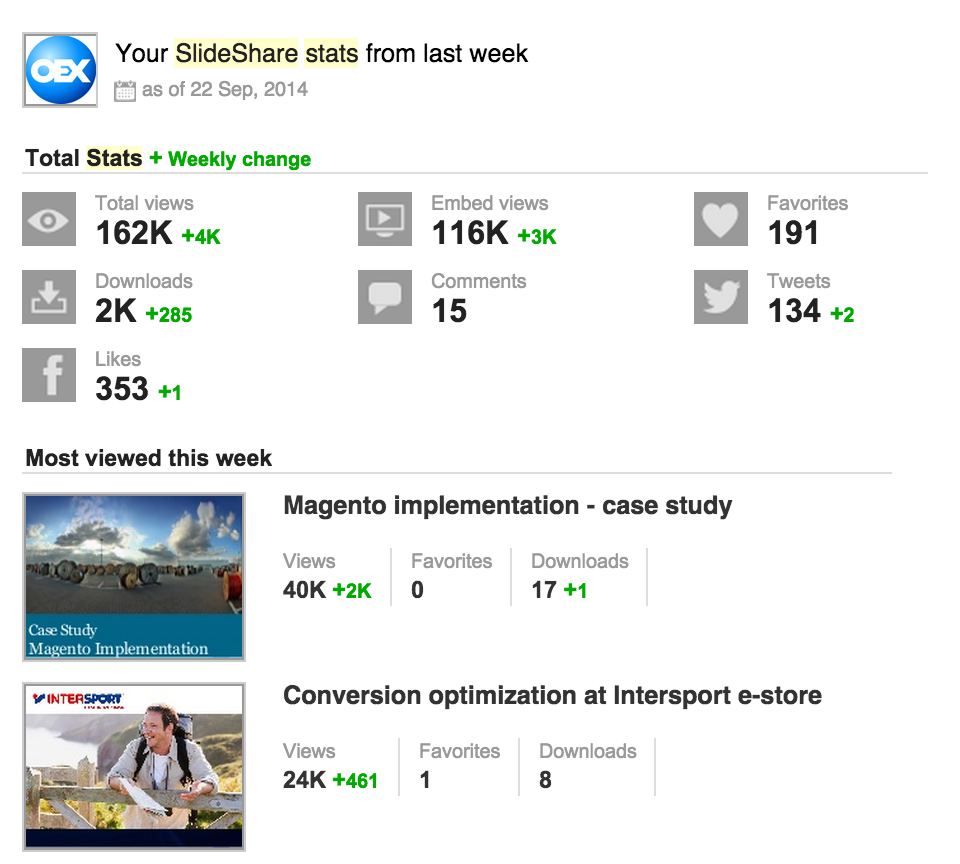
Task: Click the OEX profile logo
Action: coord(60,70)
